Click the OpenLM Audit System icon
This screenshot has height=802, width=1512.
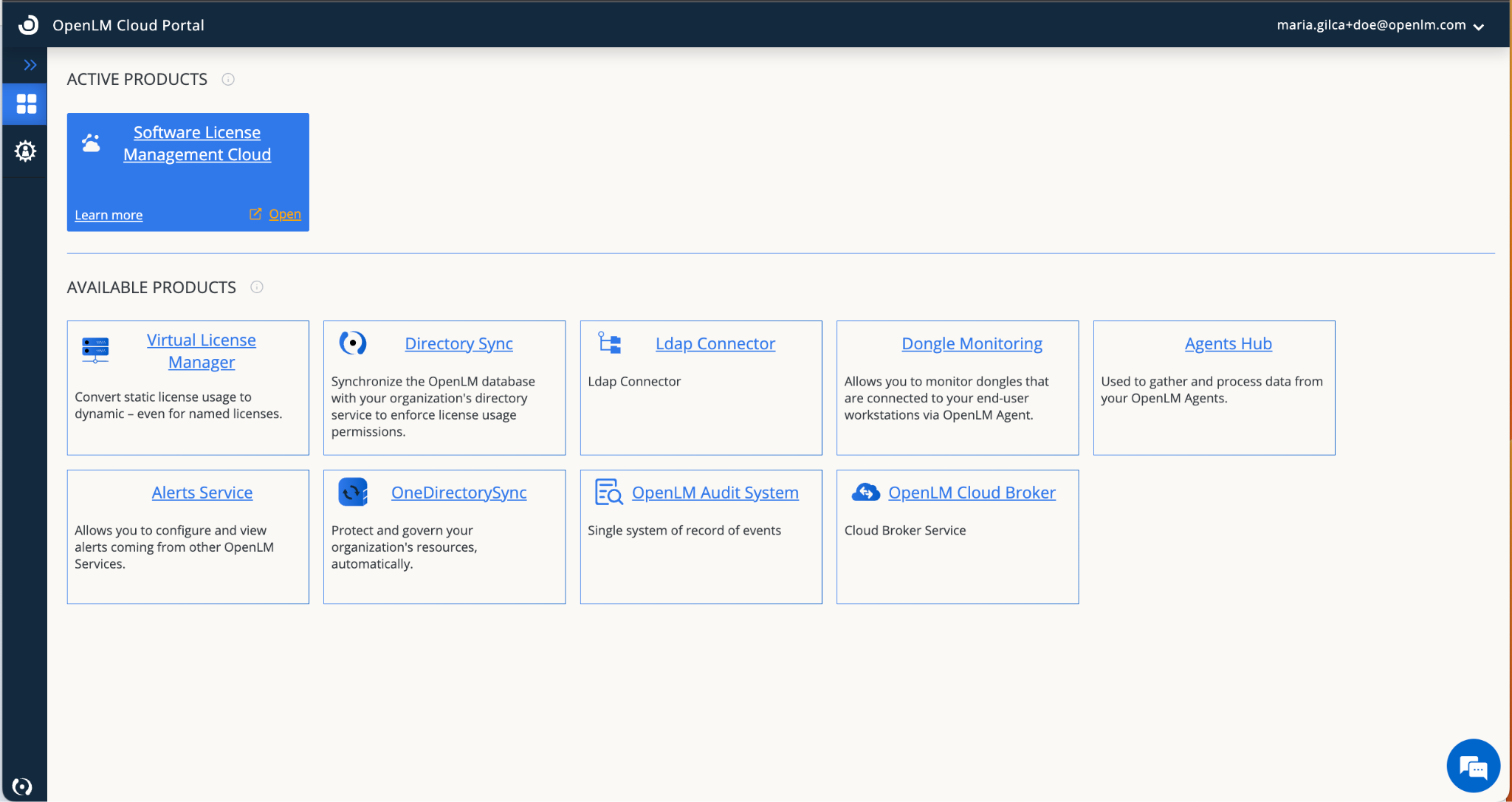[608, 492]
